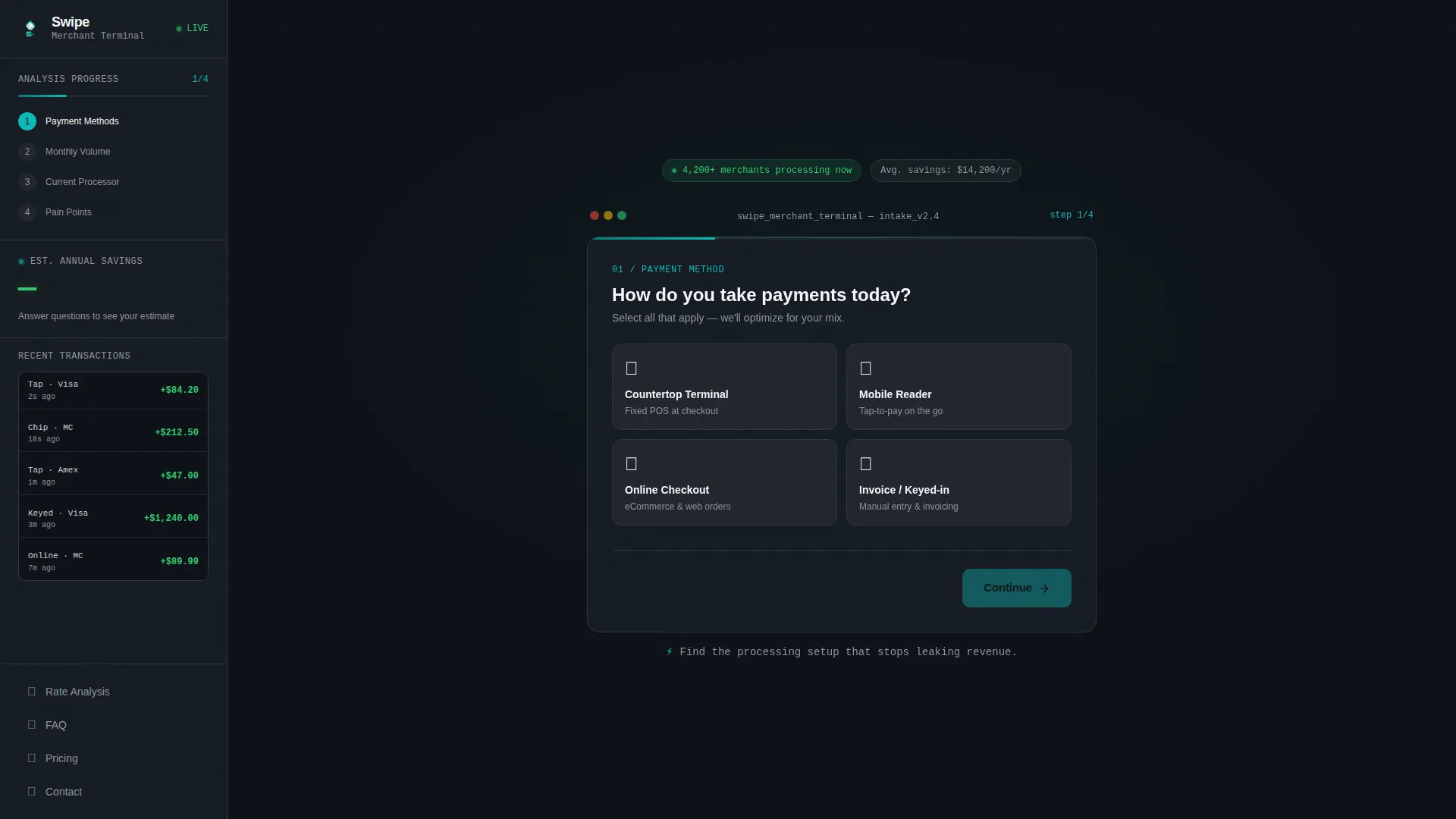
Task: Click the analysis progress bar
Action: 113,96
